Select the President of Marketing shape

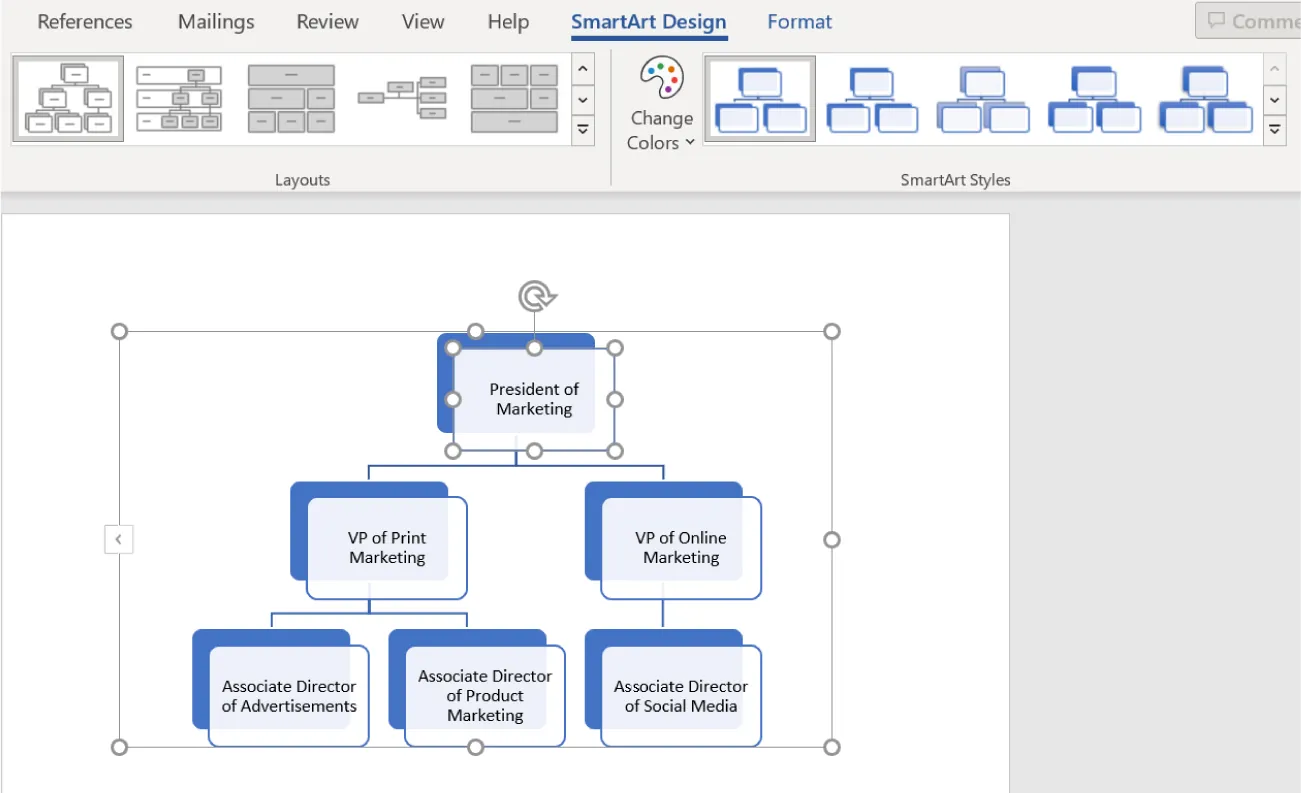coord(534,399)
